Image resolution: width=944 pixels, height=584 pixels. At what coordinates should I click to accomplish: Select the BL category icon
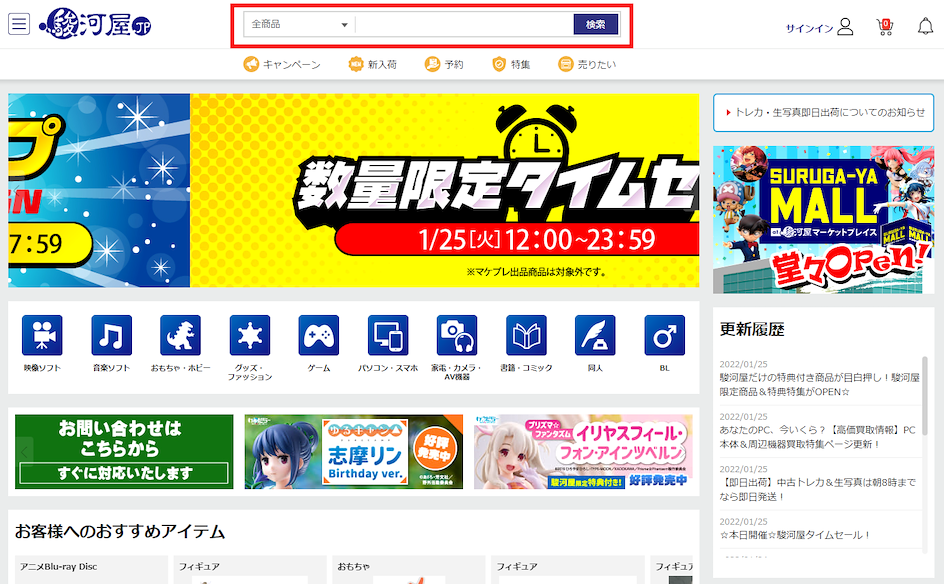[x=665, y=335]
